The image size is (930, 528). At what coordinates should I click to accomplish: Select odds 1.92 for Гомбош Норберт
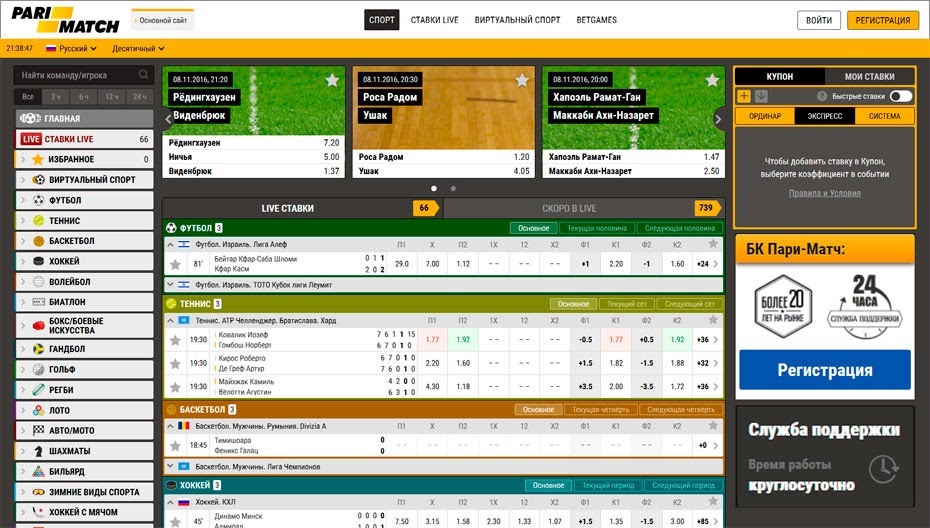(463, 340)
